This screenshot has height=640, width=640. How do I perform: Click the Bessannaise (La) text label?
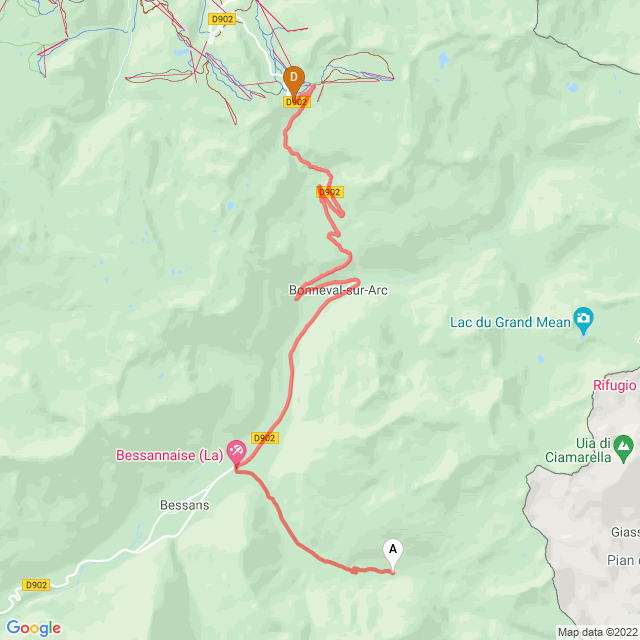(170, 455)
